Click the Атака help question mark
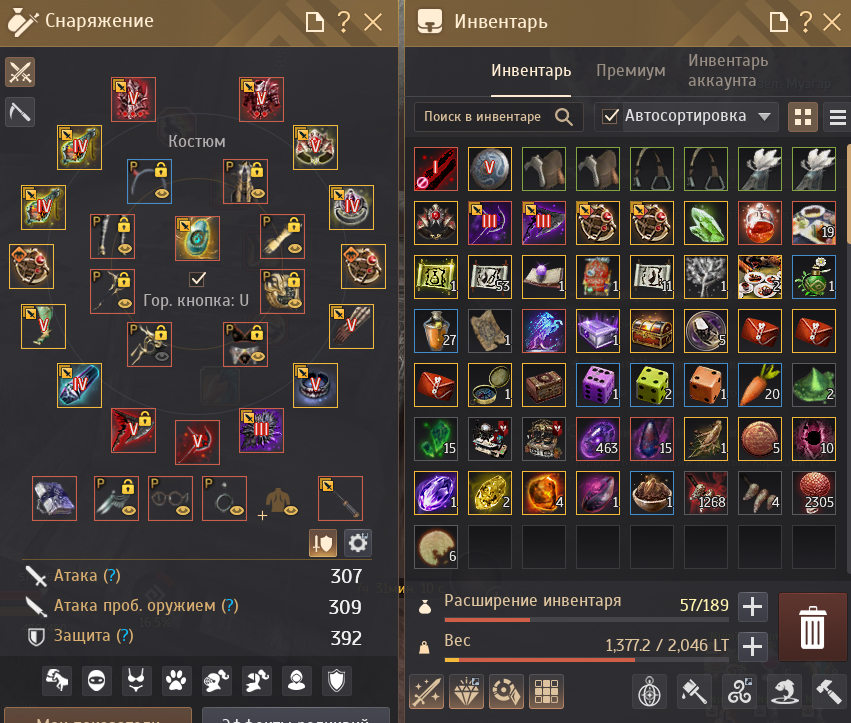Screen dimensions: 851x723 [112, 575]
